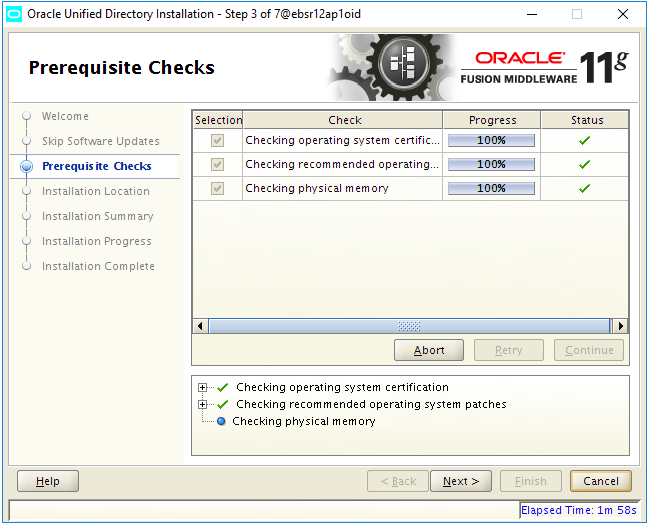The width and height of the screenshot is (649, 524).
Task: Click the green check beside recommended operating system patches
Action: click(x=223, y=404)
